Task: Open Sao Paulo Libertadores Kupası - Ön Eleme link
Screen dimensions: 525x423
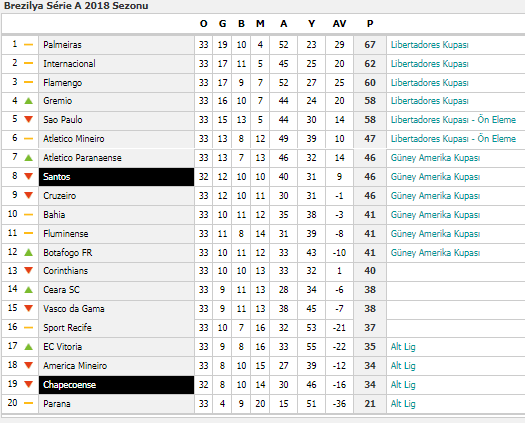Action: click(x=453, y=120)
